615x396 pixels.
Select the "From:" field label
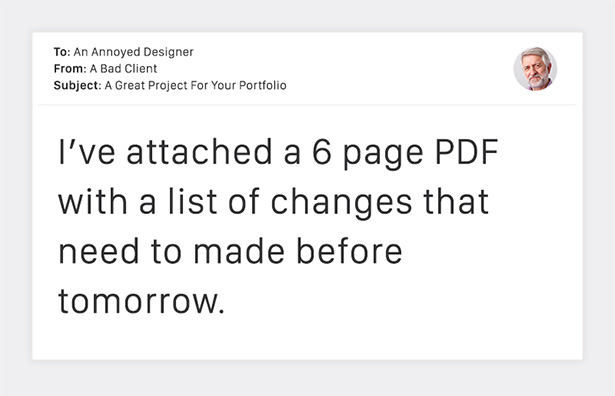(x=70, y=69)
